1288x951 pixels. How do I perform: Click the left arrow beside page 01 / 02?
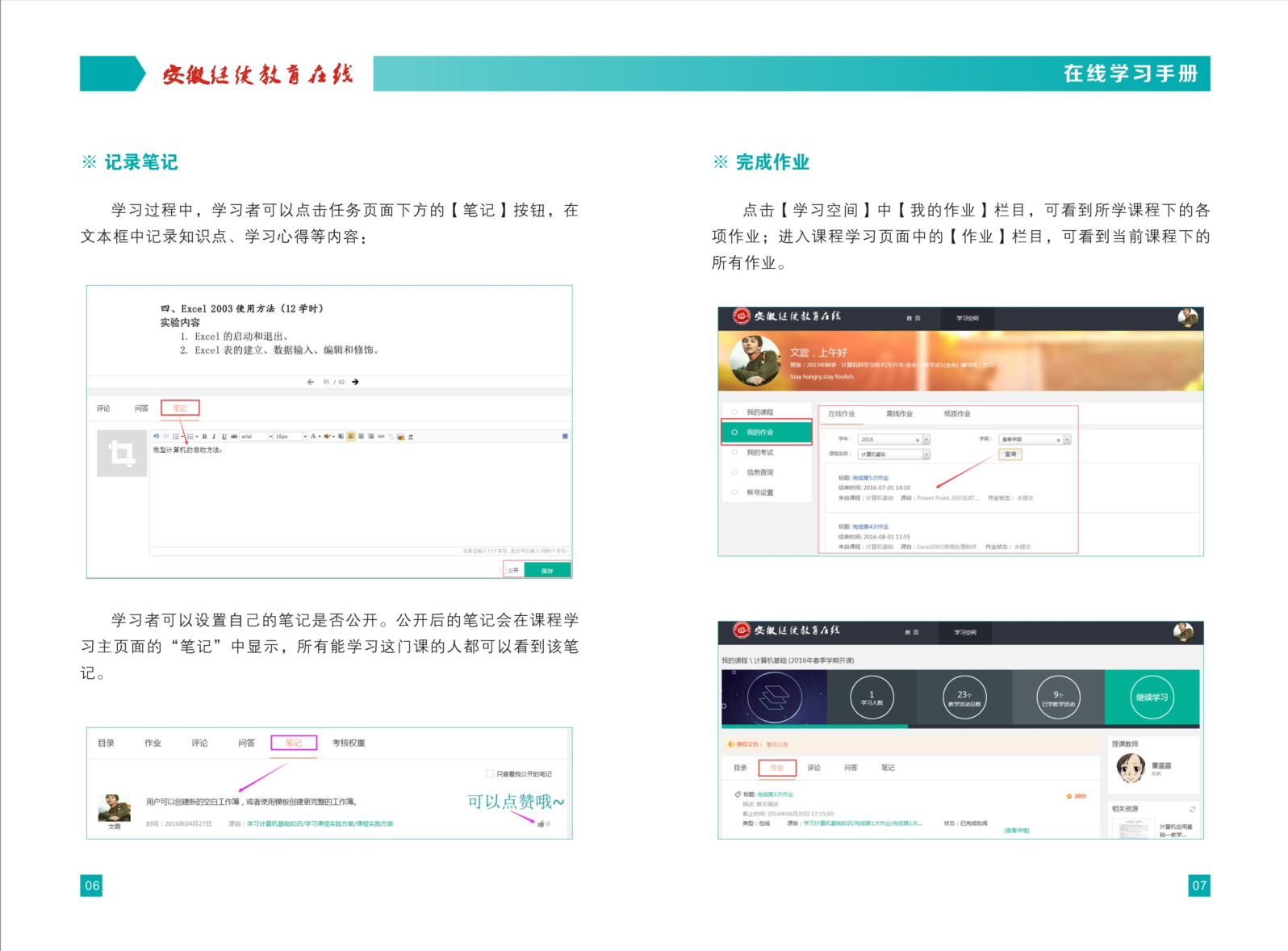point(311,382)
